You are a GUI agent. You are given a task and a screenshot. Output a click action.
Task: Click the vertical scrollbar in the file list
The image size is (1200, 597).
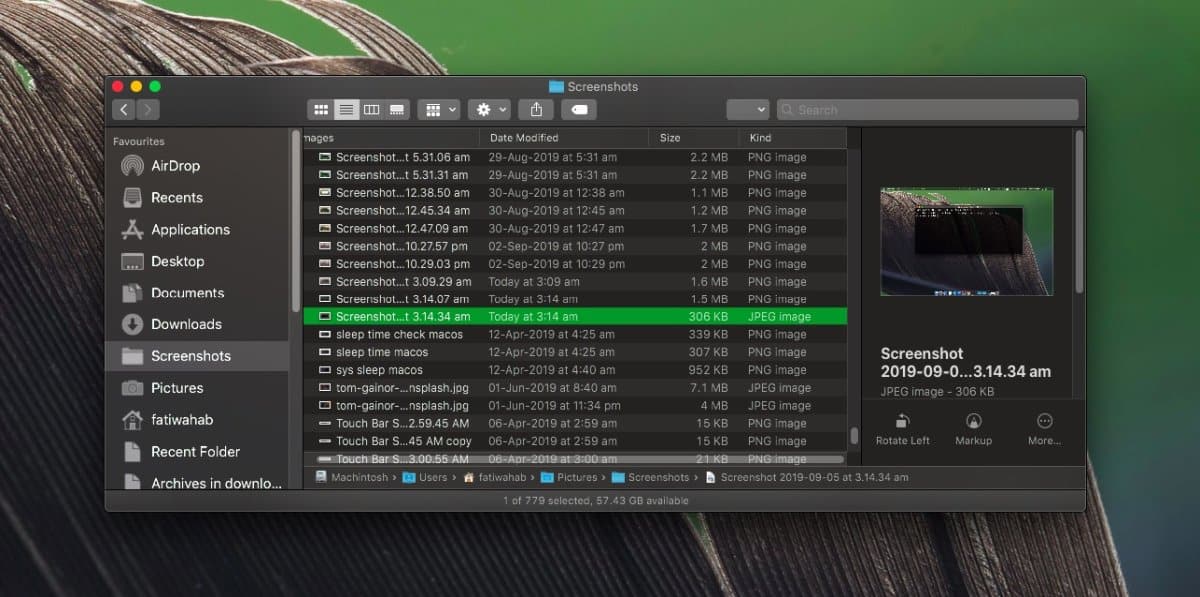852,437
